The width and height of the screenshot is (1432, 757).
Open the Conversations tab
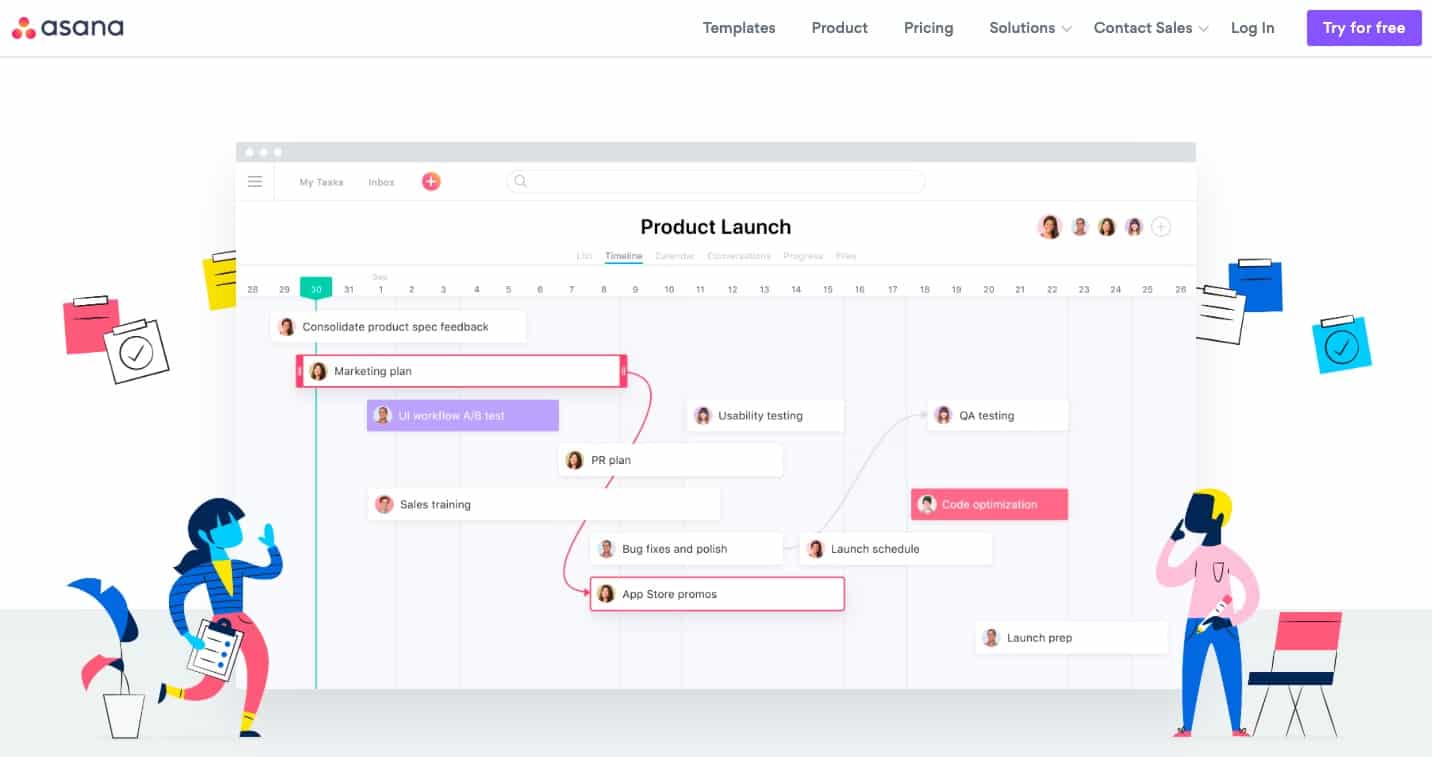739,256
